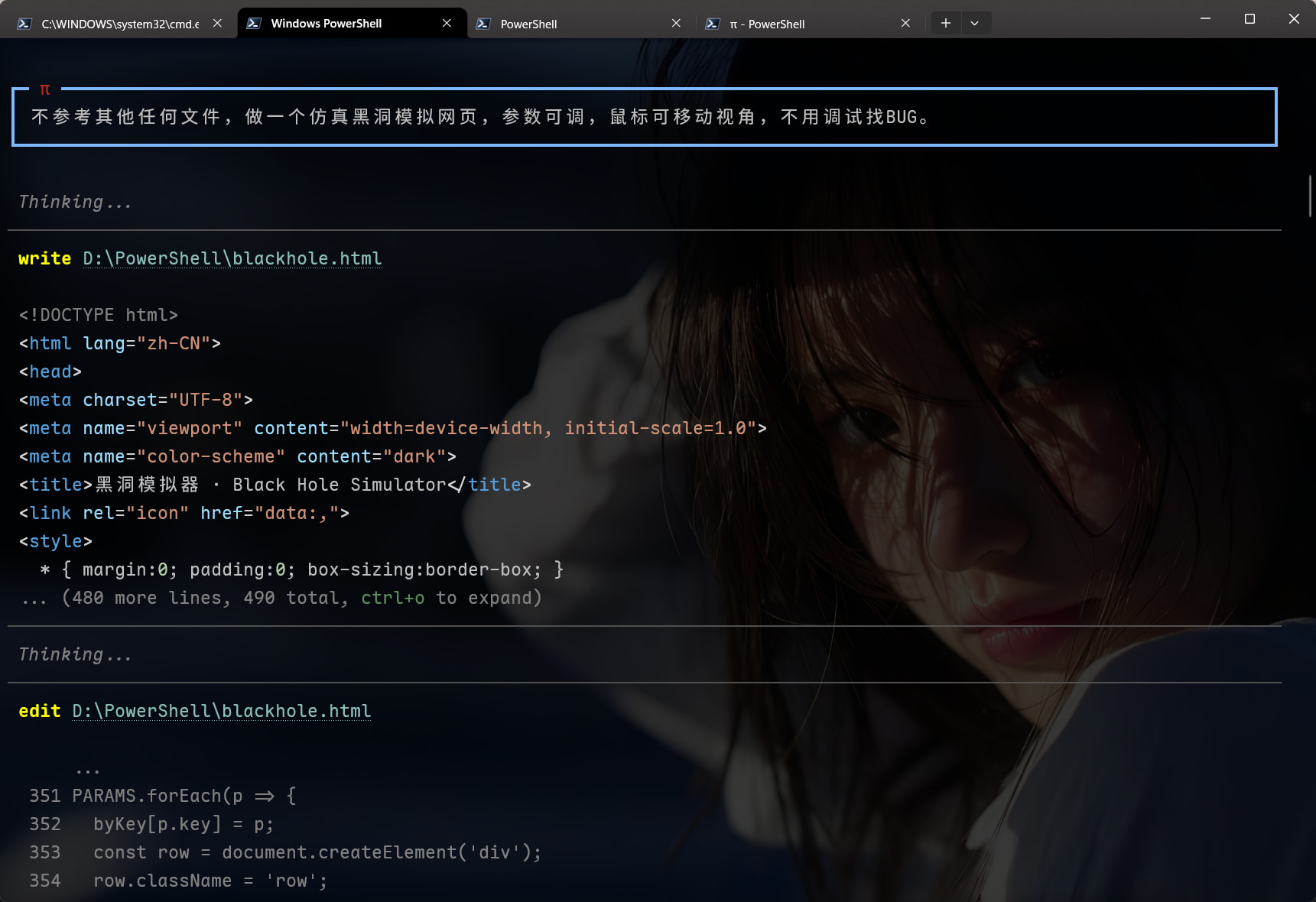This screenshot has width=1316, height=902.
Task: Close the terminal window
Action: pos(1294,18)
